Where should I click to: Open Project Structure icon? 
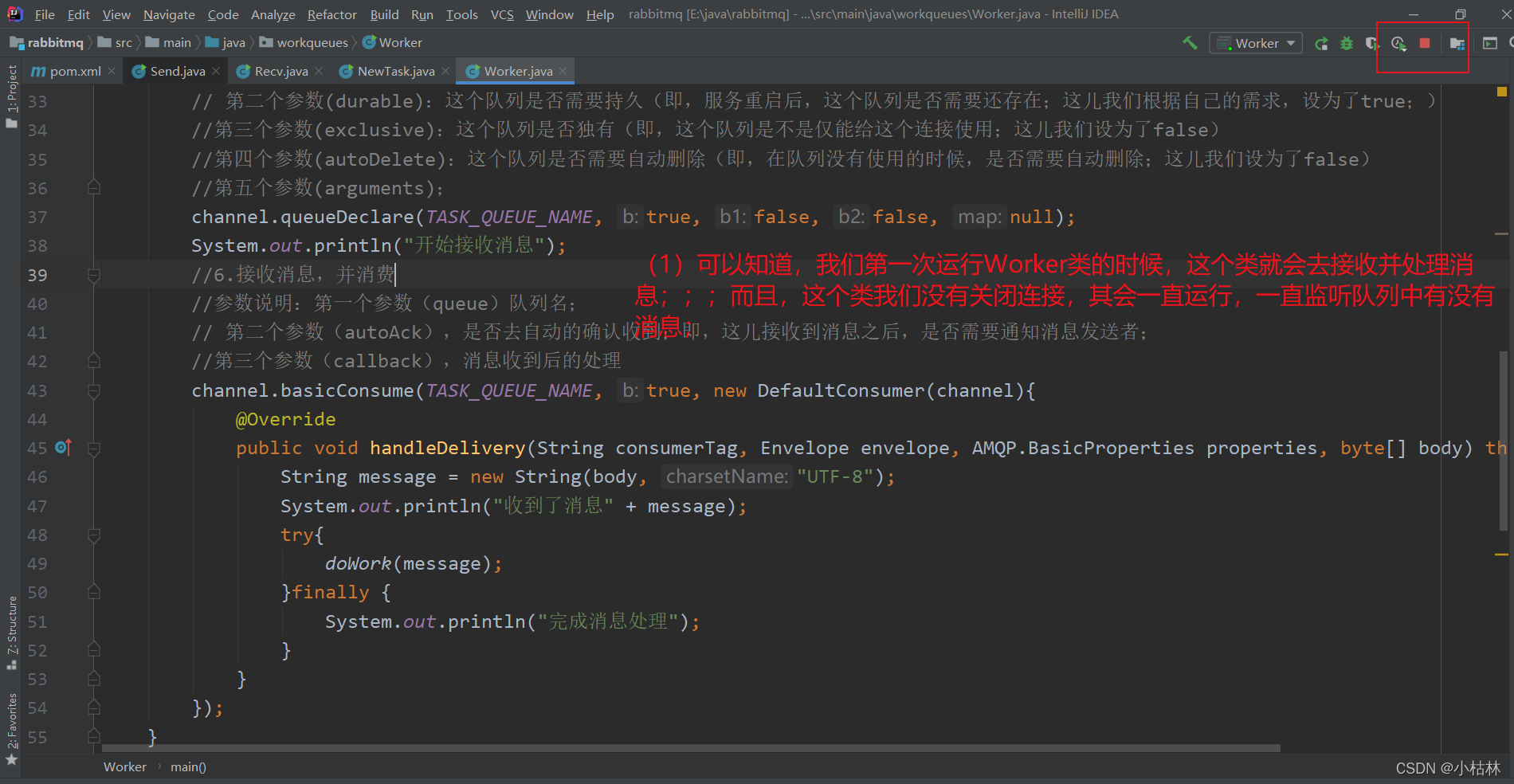1457,44
